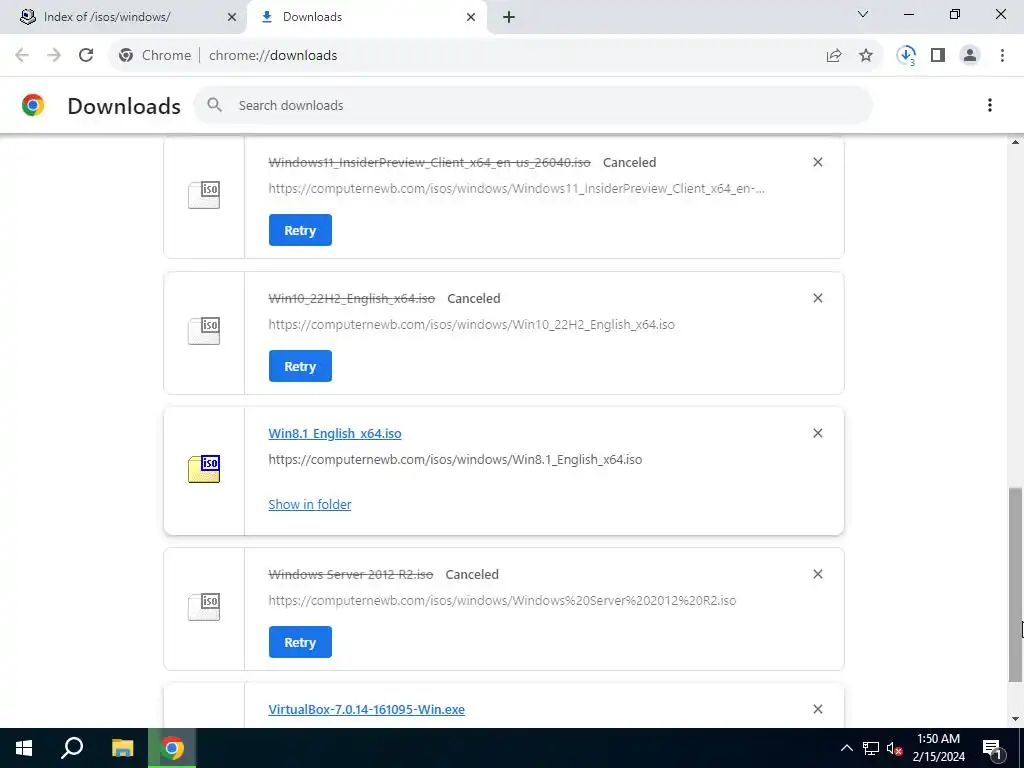This screenshot has width=1024, height=768.
Task: Open the toolbar downloads bubble icon
Action: (906, 56)
